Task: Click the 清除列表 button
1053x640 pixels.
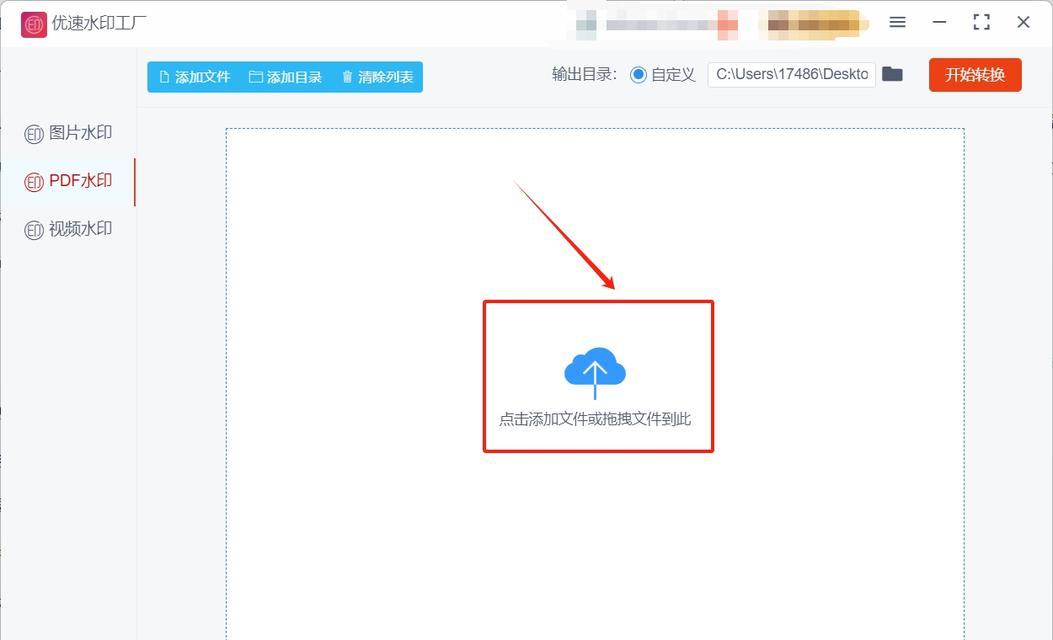Action: [x=377, y=77]
